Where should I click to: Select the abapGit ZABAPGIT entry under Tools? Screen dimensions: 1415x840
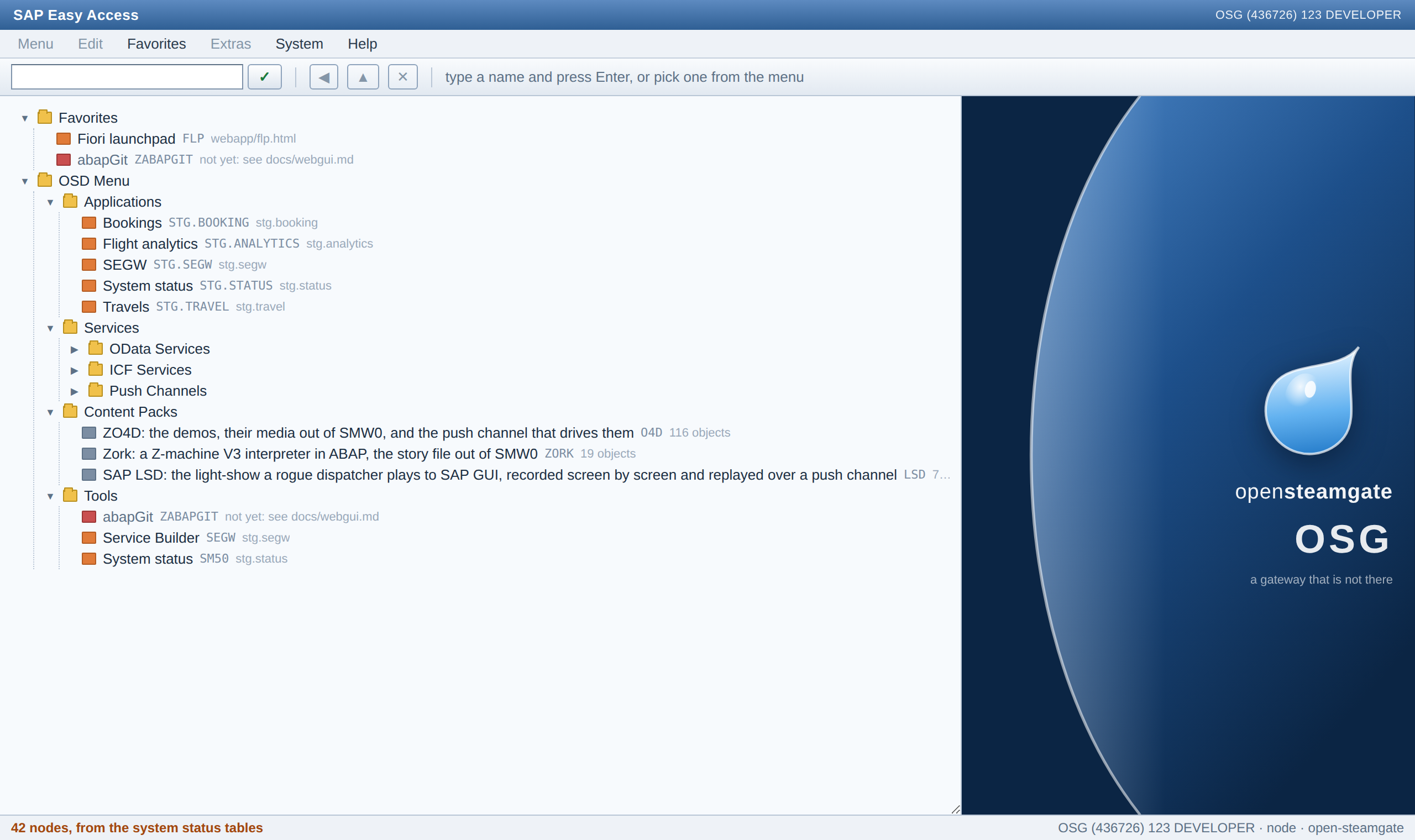pos(230,517)
